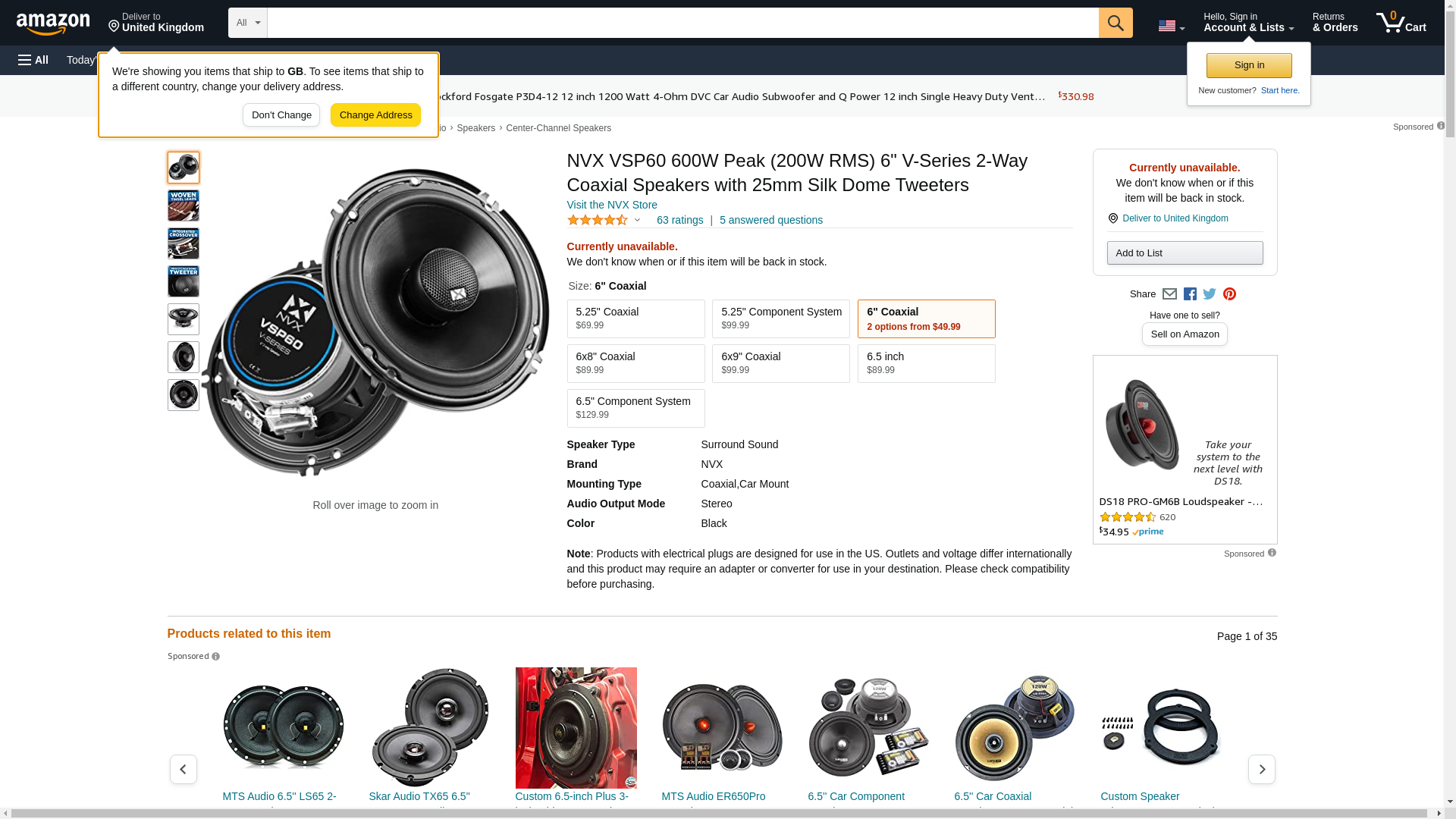The width and height of the screenshot is (1456, 819).
Task: Open the search category All dropdown
Action: pos(248,23)
